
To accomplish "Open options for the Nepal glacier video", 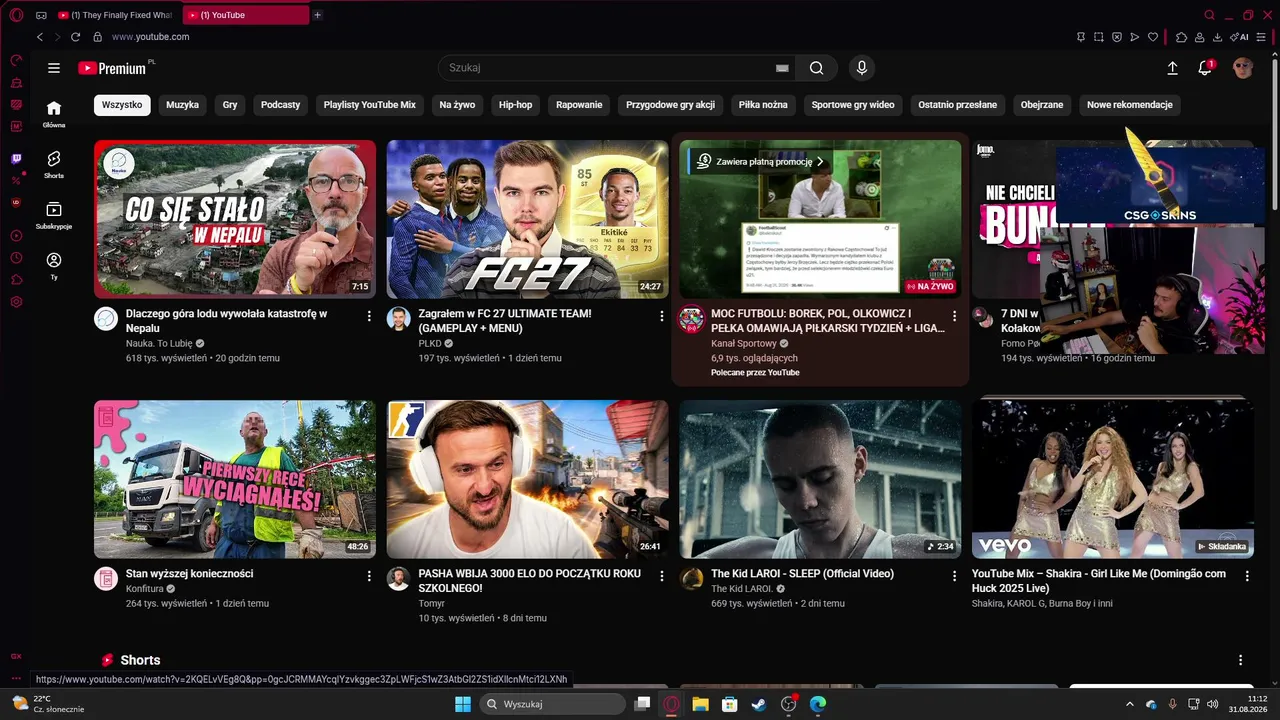I will tap(369, 316).
